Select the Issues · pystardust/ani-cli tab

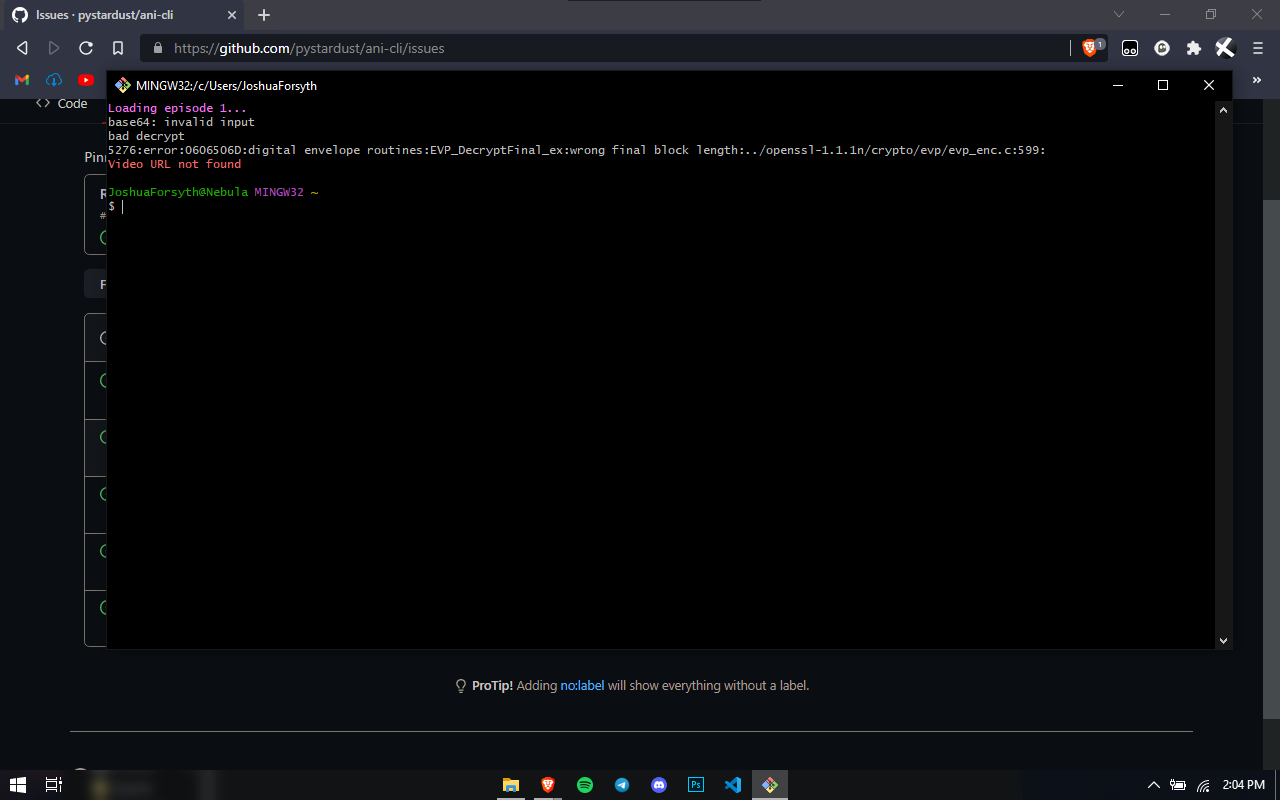[122, 15]
